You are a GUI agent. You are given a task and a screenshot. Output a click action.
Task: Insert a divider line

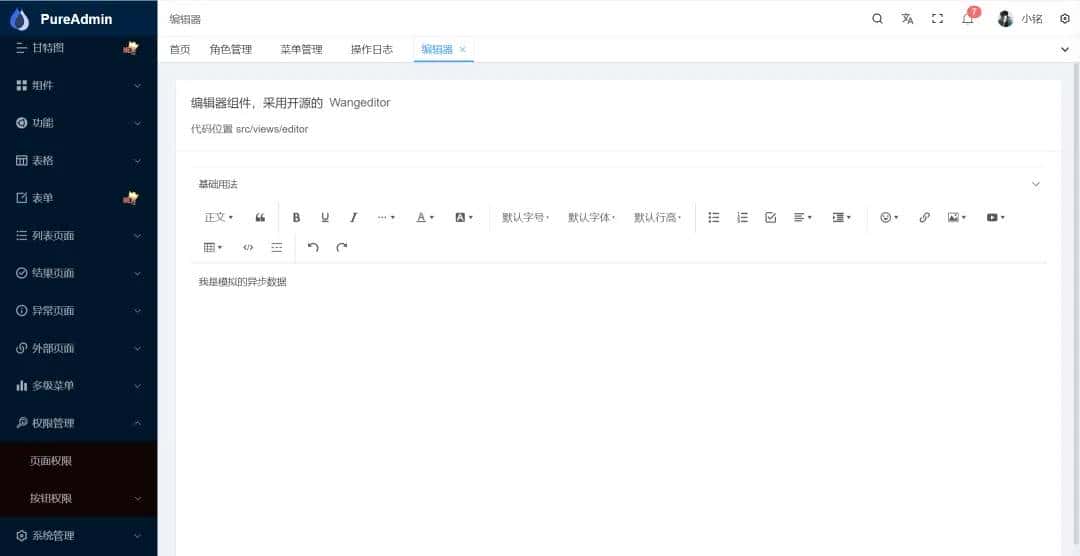click(x=277, y=247)
